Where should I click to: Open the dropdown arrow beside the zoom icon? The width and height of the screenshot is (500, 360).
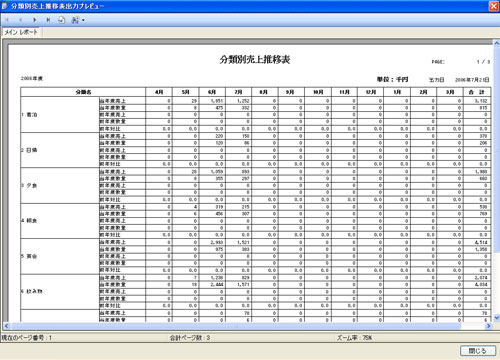(x=83, y=20)
